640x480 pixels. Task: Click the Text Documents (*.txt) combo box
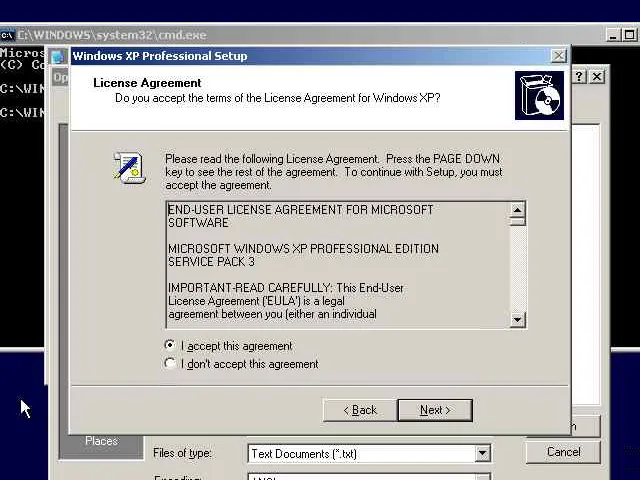coord(369,453)
